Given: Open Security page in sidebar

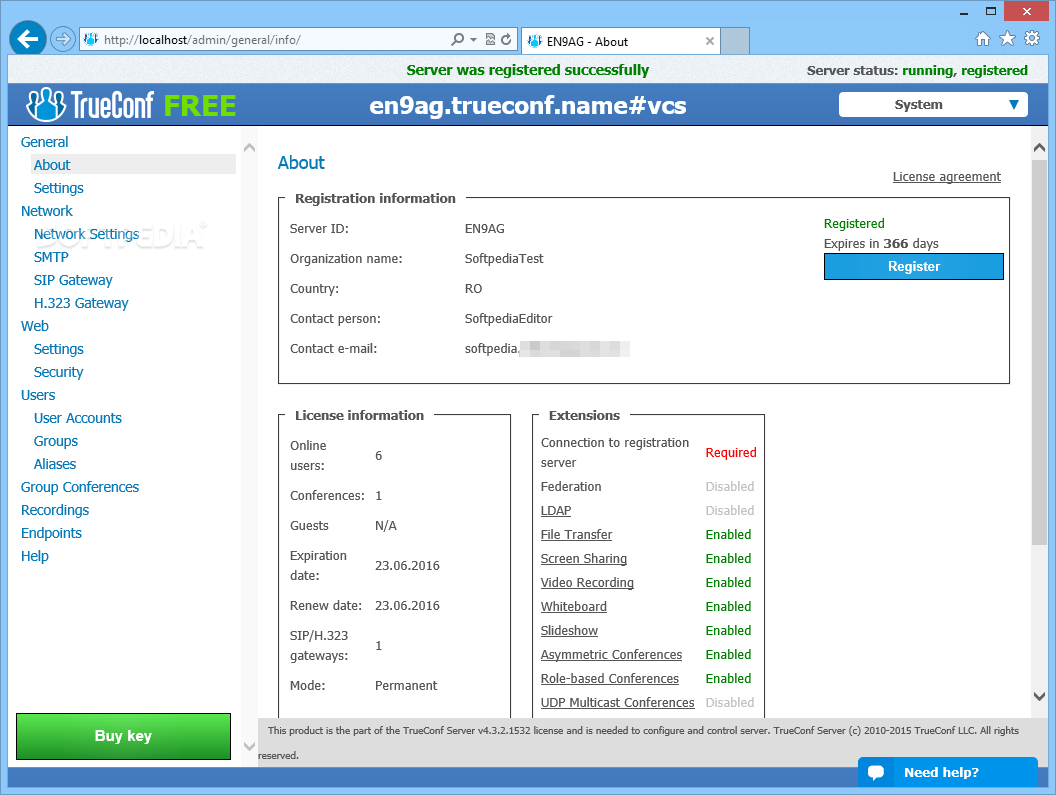Looking at the screenshot, I should pyautogui.click(x=59, y=372).
